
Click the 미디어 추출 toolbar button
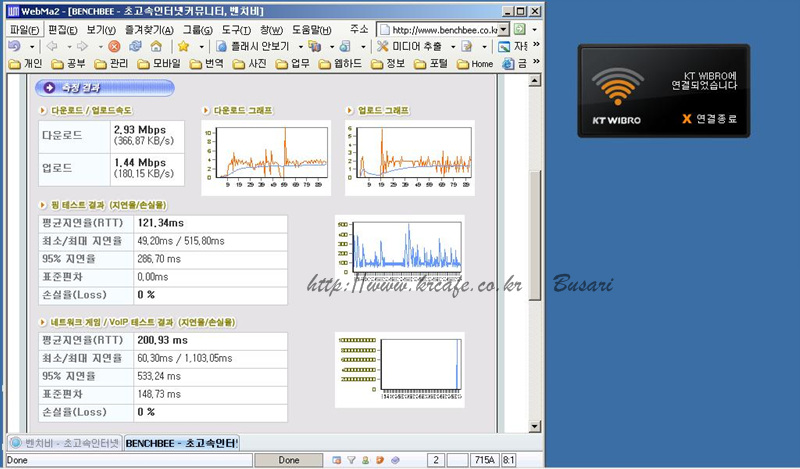click(x=410, y=46)
